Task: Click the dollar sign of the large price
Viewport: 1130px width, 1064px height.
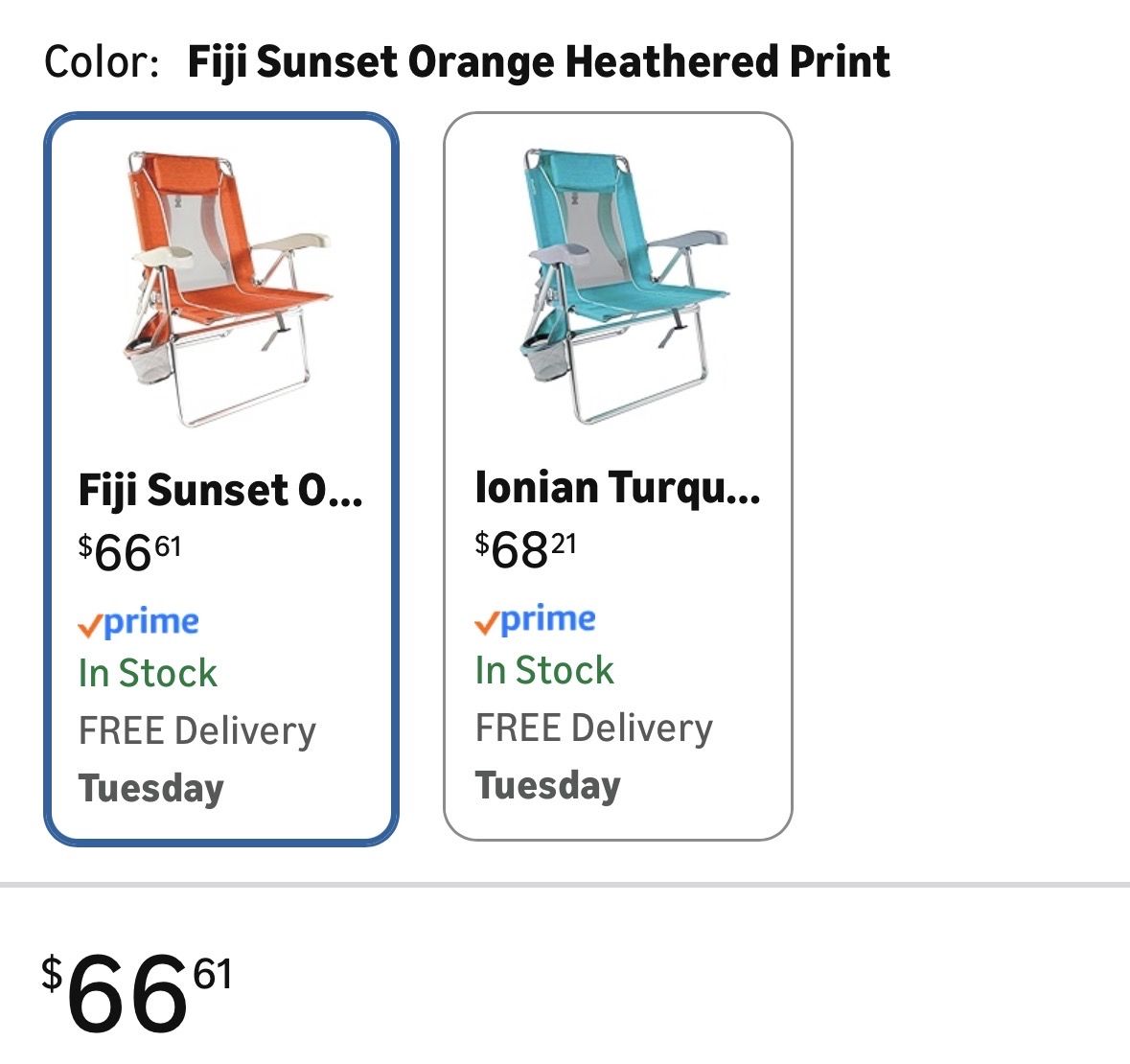Action: [x=52, y=972]
